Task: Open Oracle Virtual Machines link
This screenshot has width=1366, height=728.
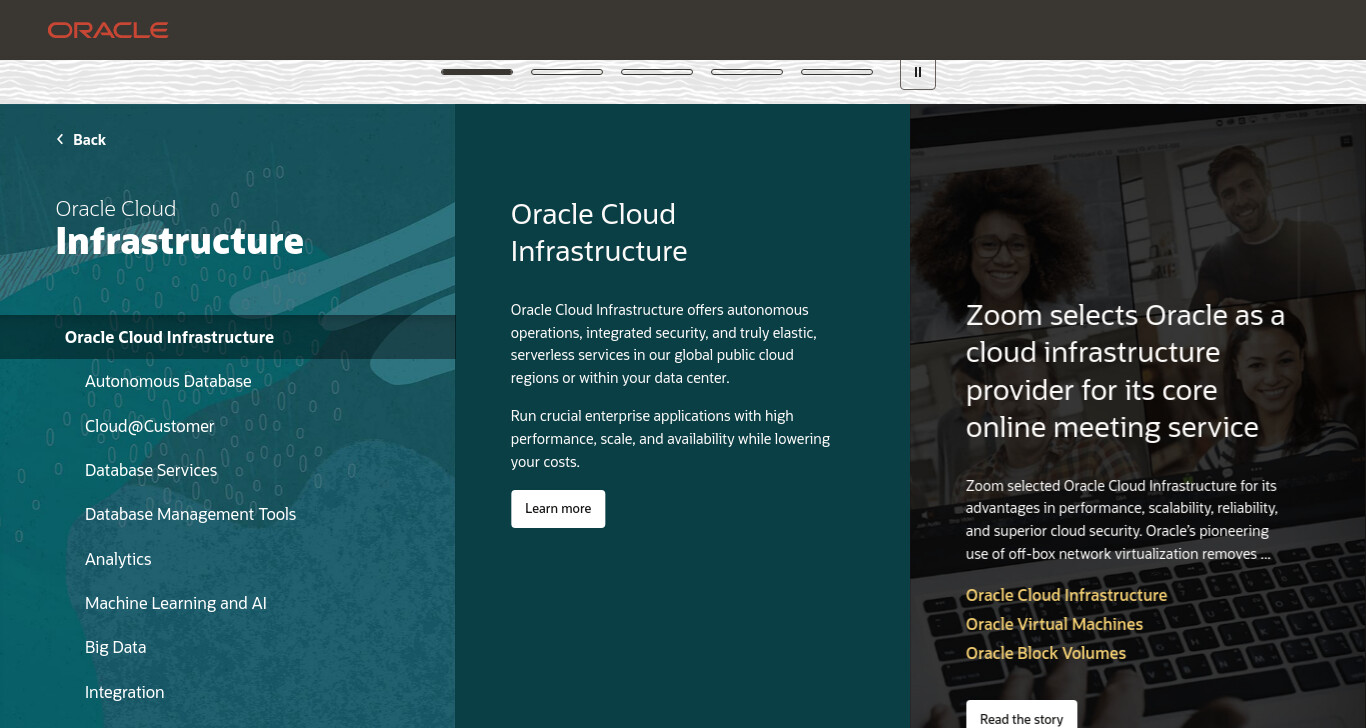Action: pyautogui.click(x=1054, y=624)
